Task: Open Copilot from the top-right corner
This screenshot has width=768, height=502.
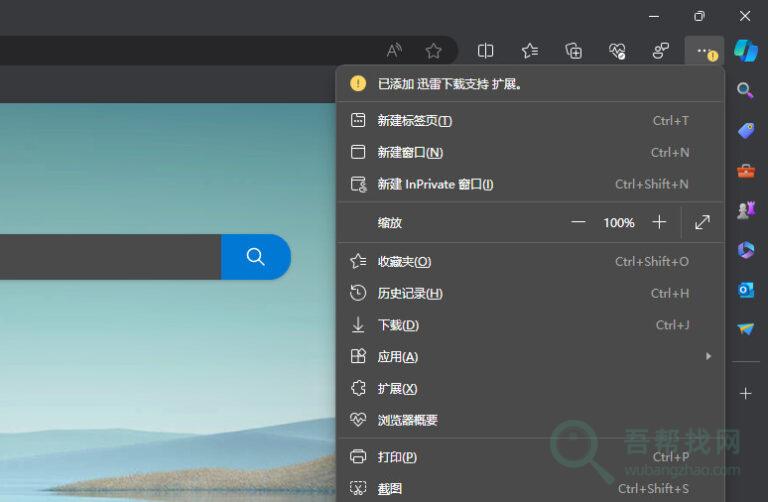Action: 745,51
